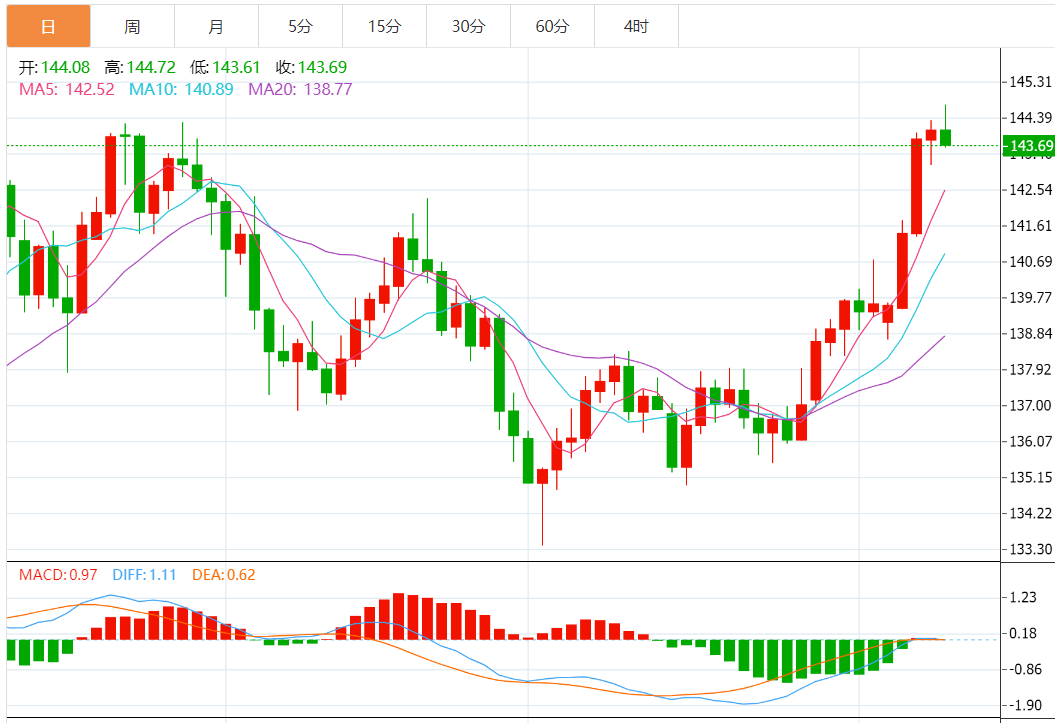Click the high price 144.72 value
1055x723 pixels.
pos(151,67)
